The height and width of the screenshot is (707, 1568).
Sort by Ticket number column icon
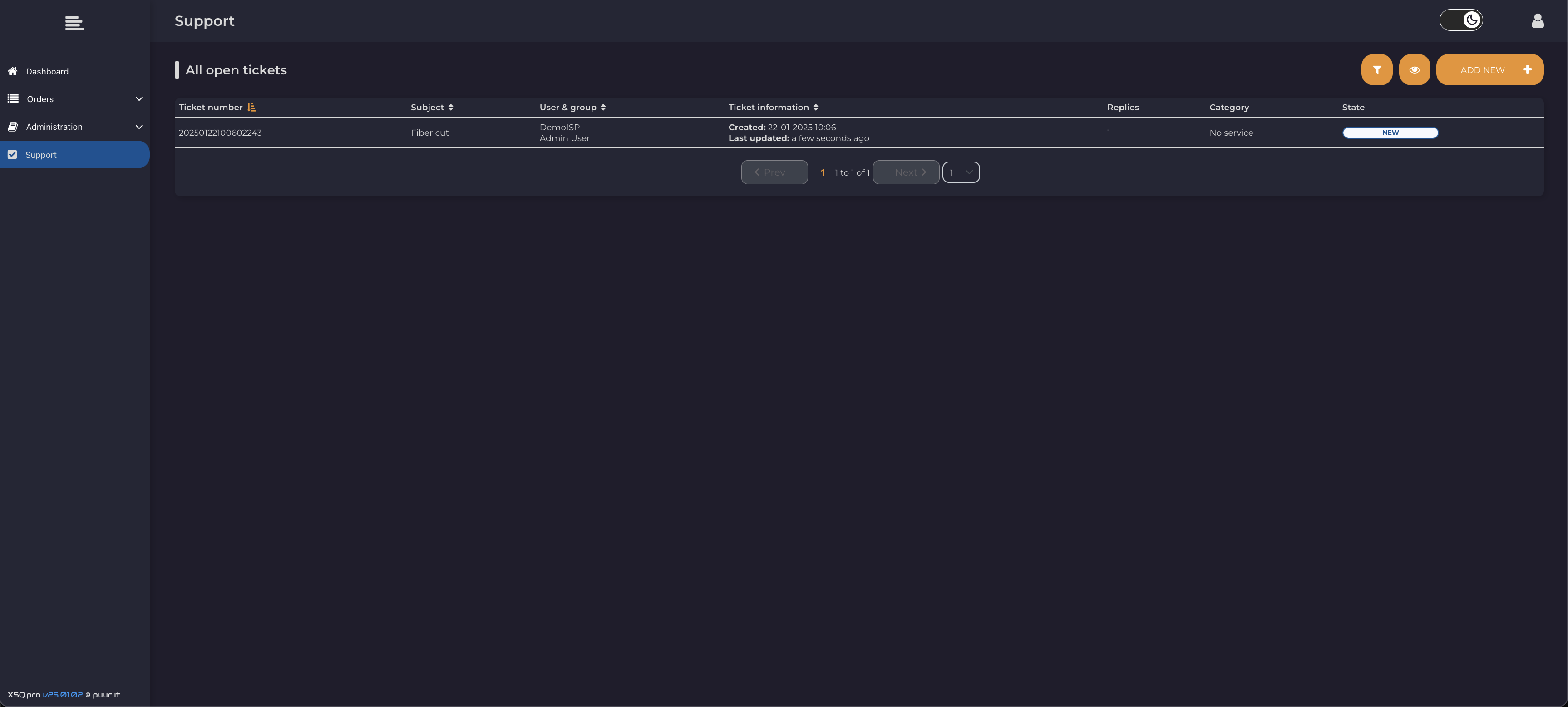click(x=251, y=108)
